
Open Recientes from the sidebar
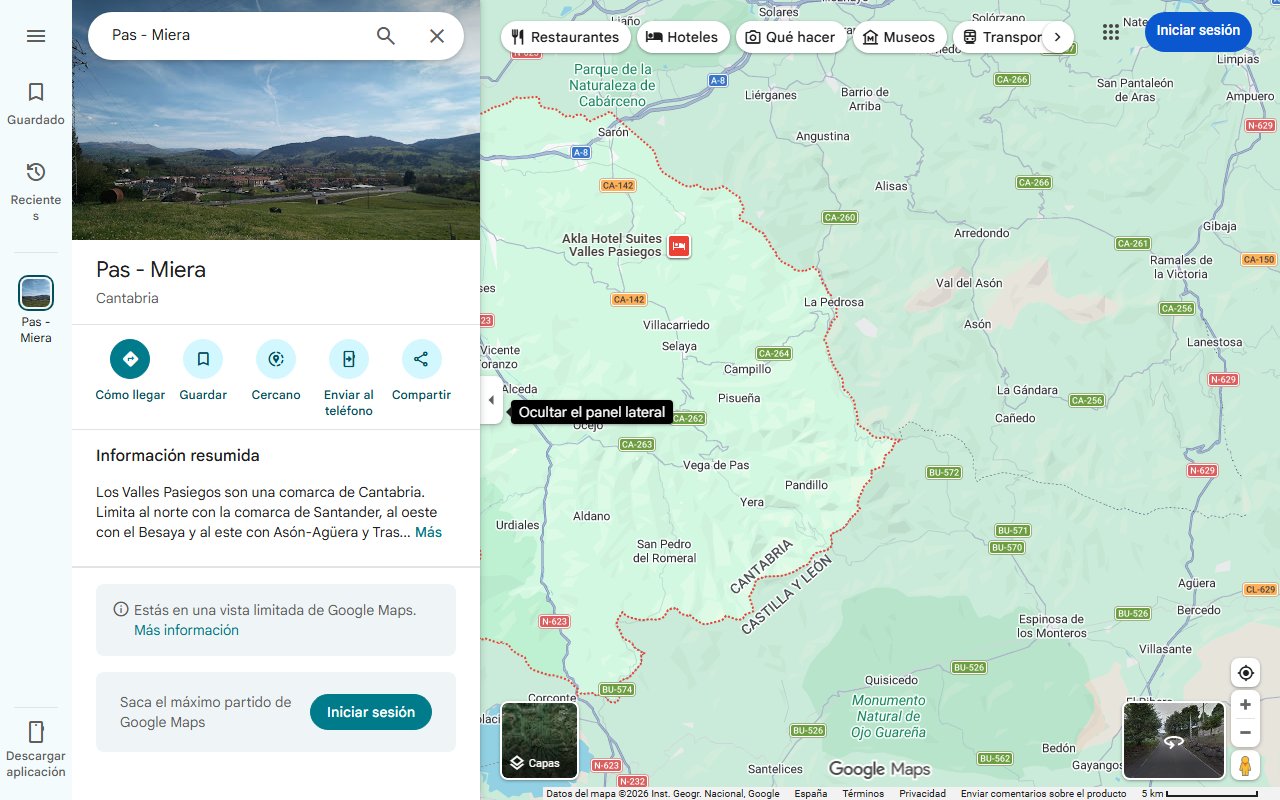tap(36, 185)
